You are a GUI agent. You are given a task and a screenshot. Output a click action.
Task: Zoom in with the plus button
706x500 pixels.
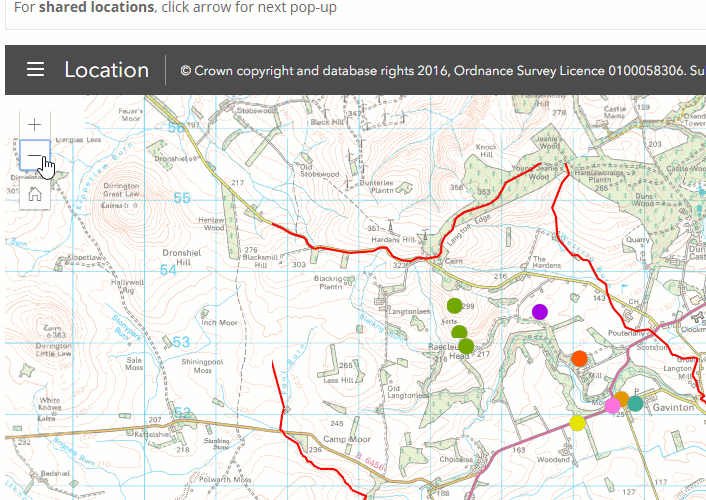click(35, 124)
